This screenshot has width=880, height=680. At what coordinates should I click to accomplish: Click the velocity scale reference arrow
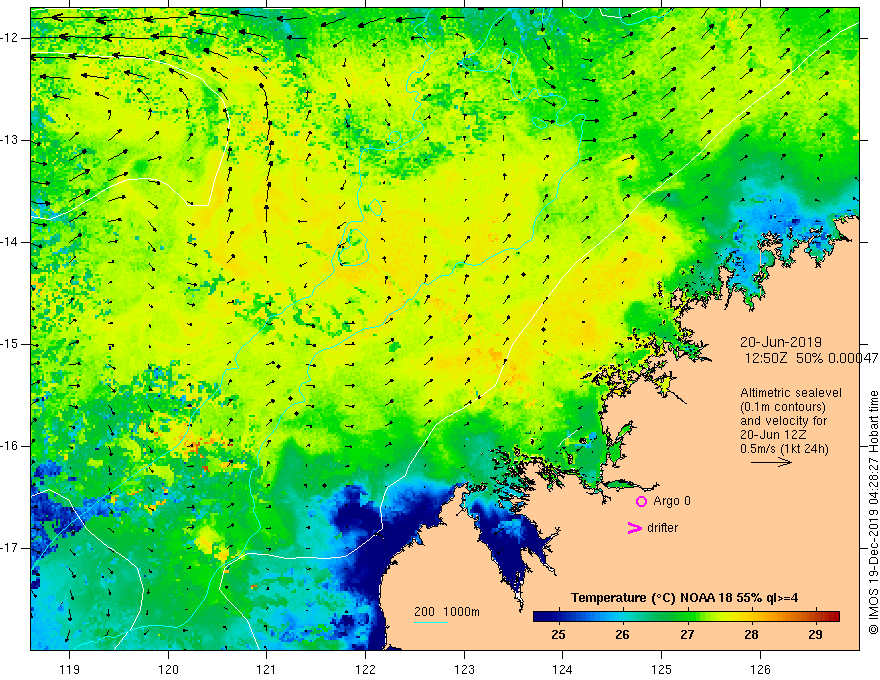coord(771,462)
